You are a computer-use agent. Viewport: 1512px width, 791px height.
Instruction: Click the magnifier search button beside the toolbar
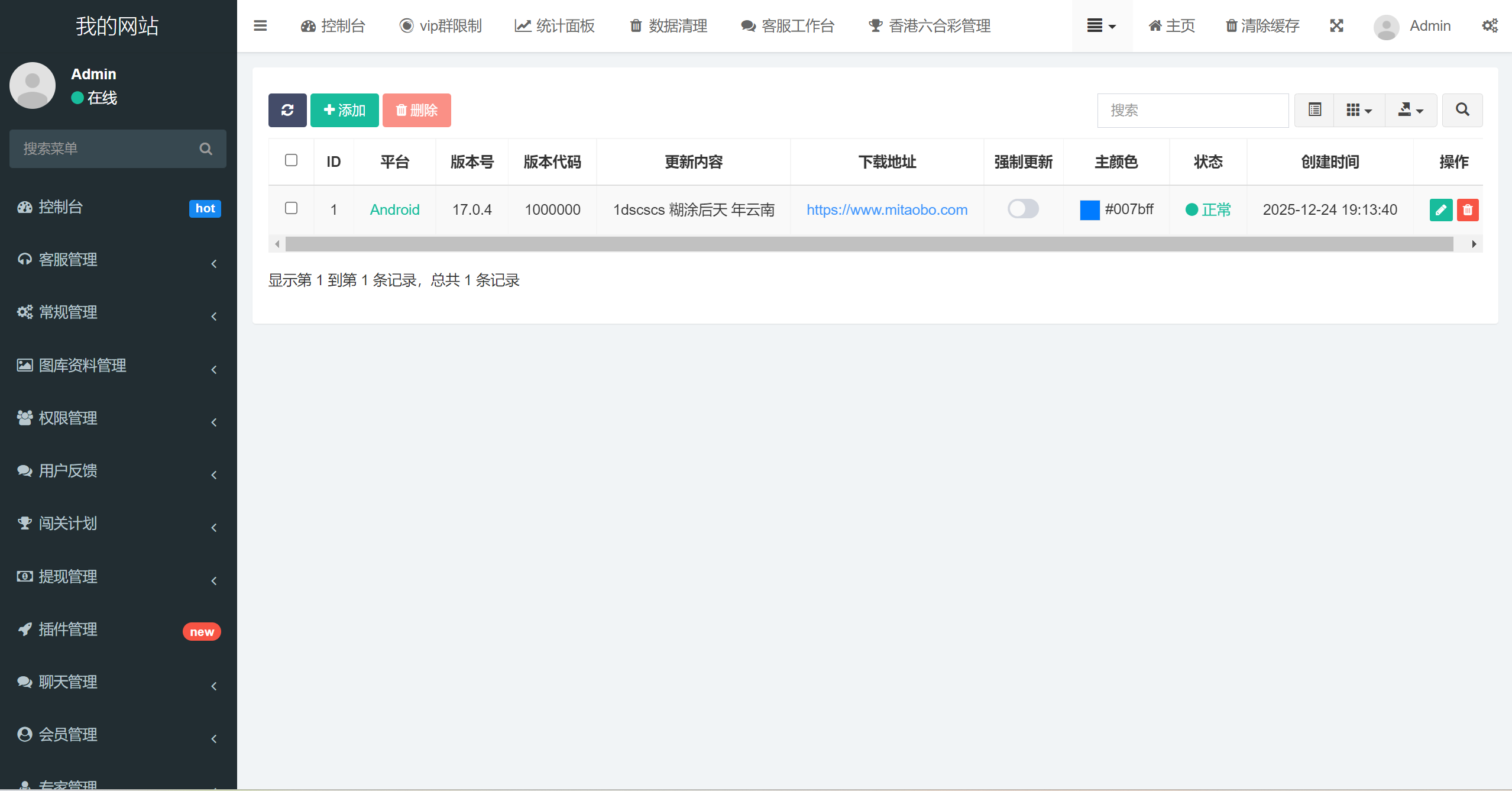click(1462, 110)
